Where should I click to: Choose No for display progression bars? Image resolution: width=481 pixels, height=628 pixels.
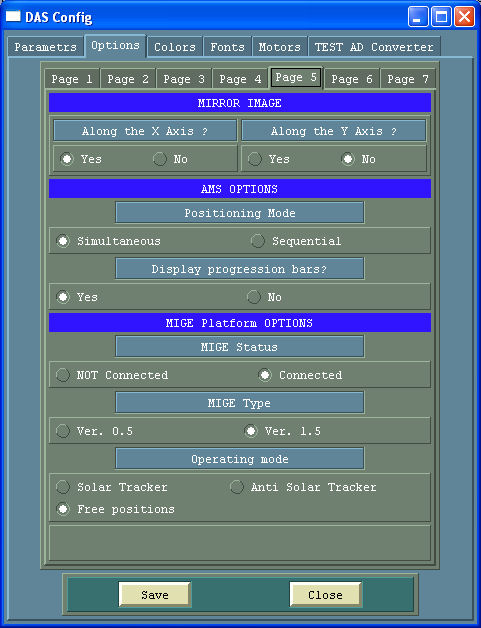pyautogui.click(x=254, y=297)
